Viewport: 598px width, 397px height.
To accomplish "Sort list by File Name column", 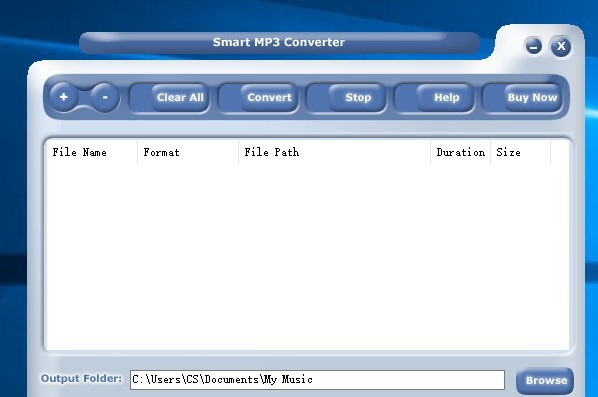I will (92, 152).
